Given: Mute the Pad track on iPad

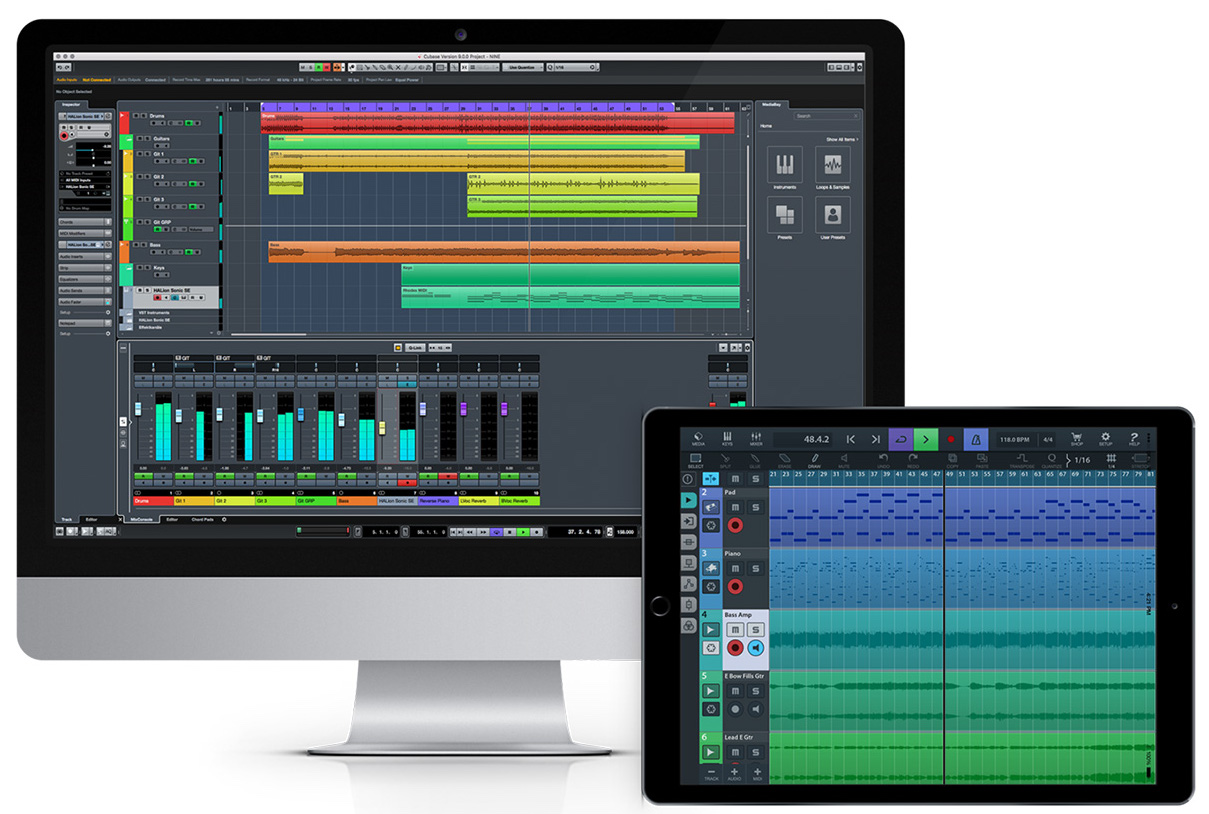Looking at the screenshot, I should click(x=735, y=507).
